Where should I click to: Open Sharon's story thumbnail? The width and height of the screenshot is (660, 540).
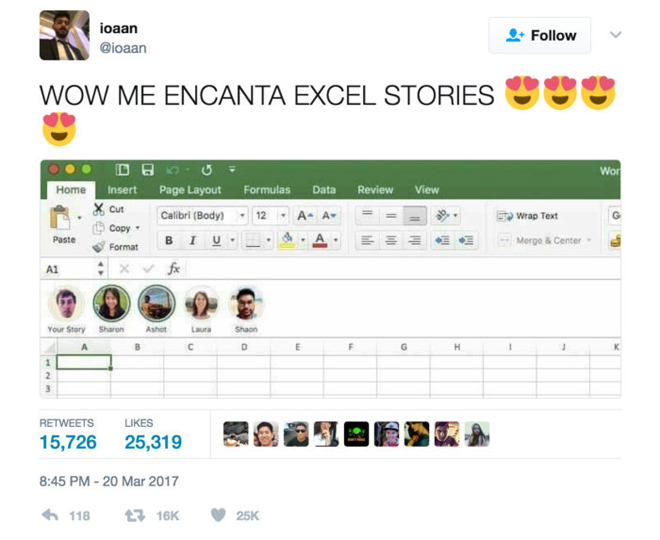point(111,304)
